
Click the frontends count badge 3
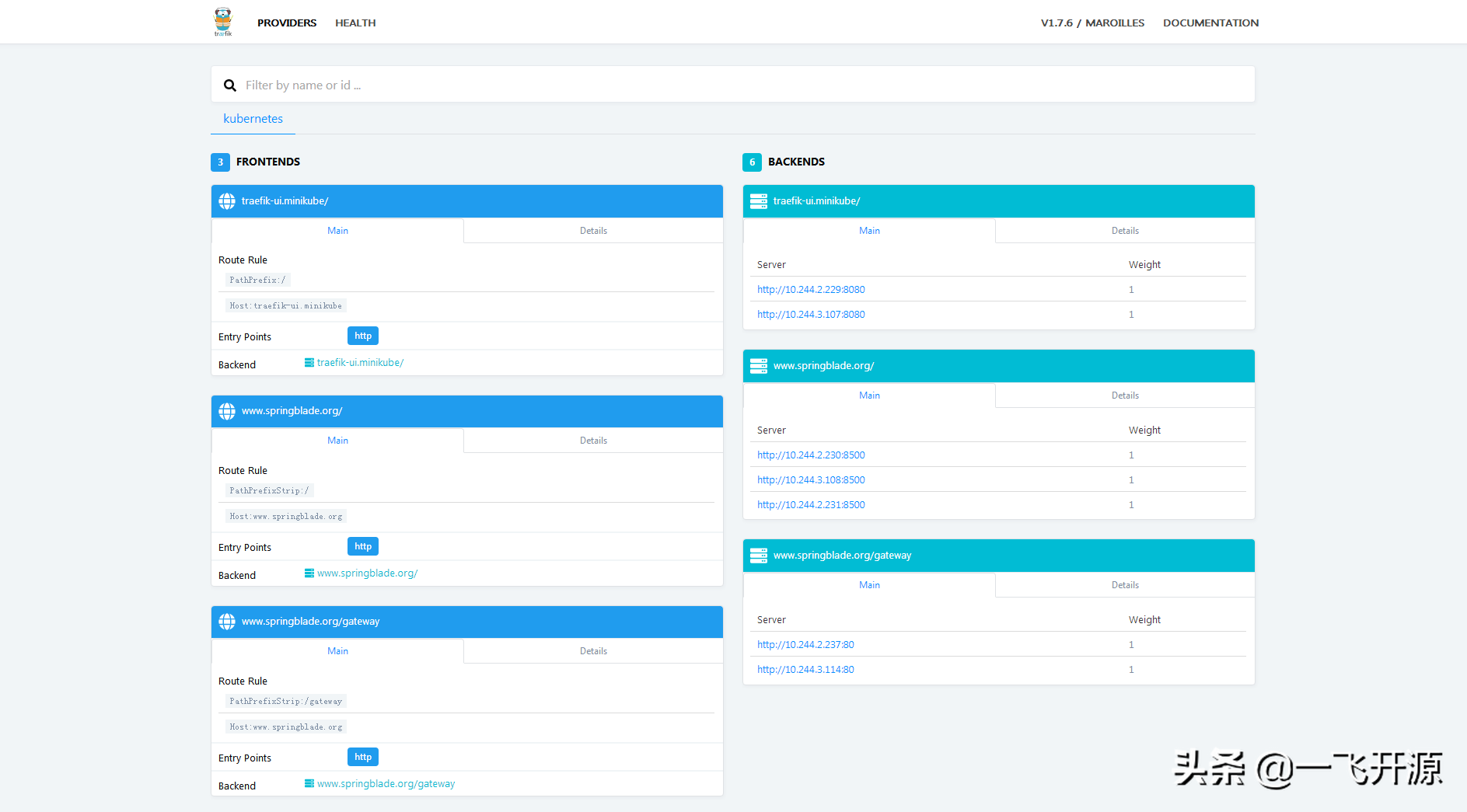pyautogui.click(x=220, y=162)
